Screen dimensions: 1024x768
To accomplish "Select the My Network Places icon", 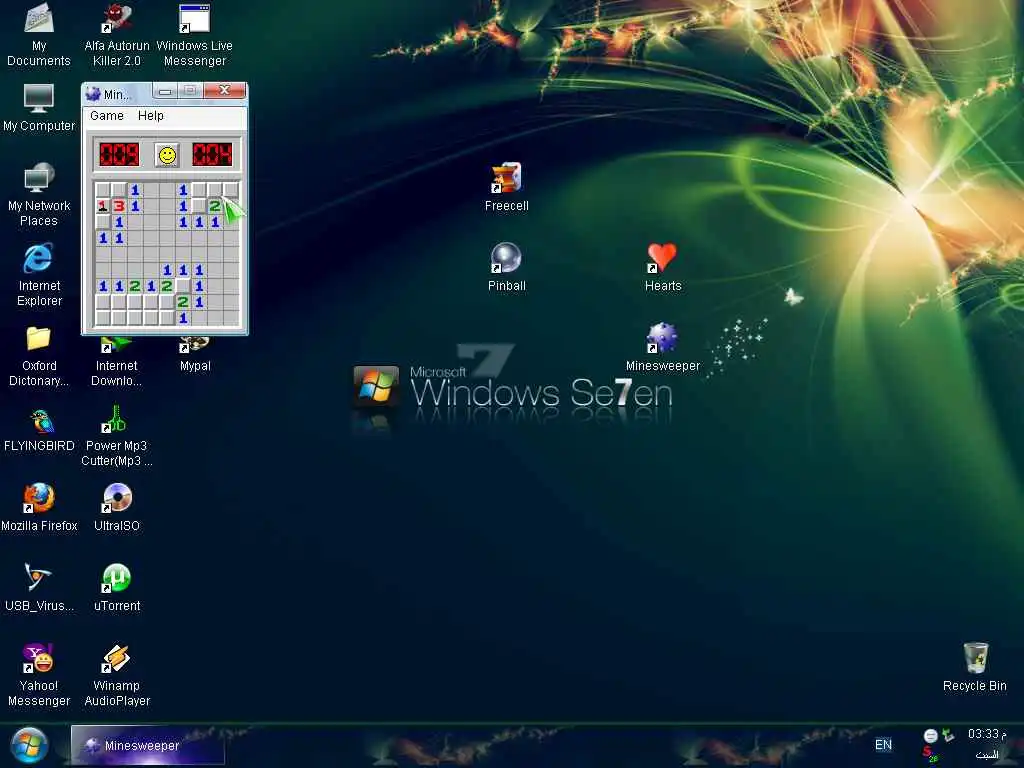I will point(39,195).
